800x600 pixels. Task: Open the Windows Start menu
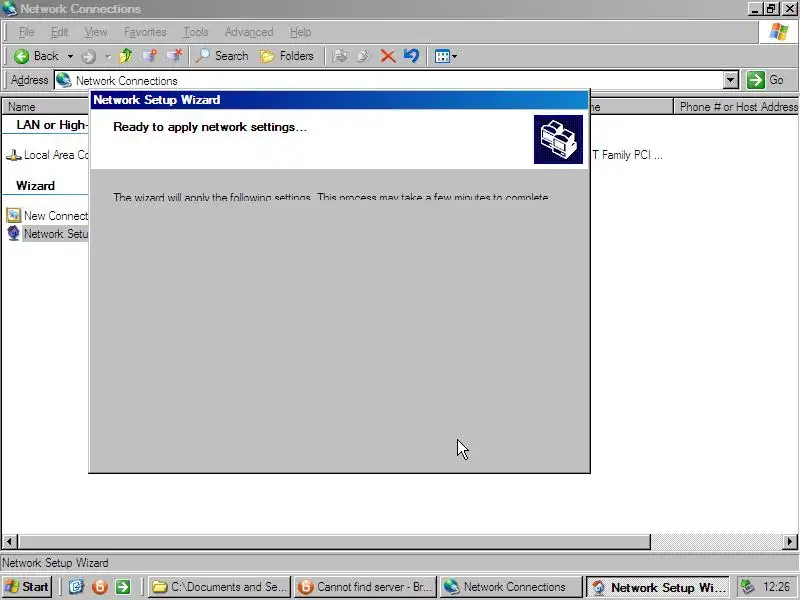pos(26,587)
